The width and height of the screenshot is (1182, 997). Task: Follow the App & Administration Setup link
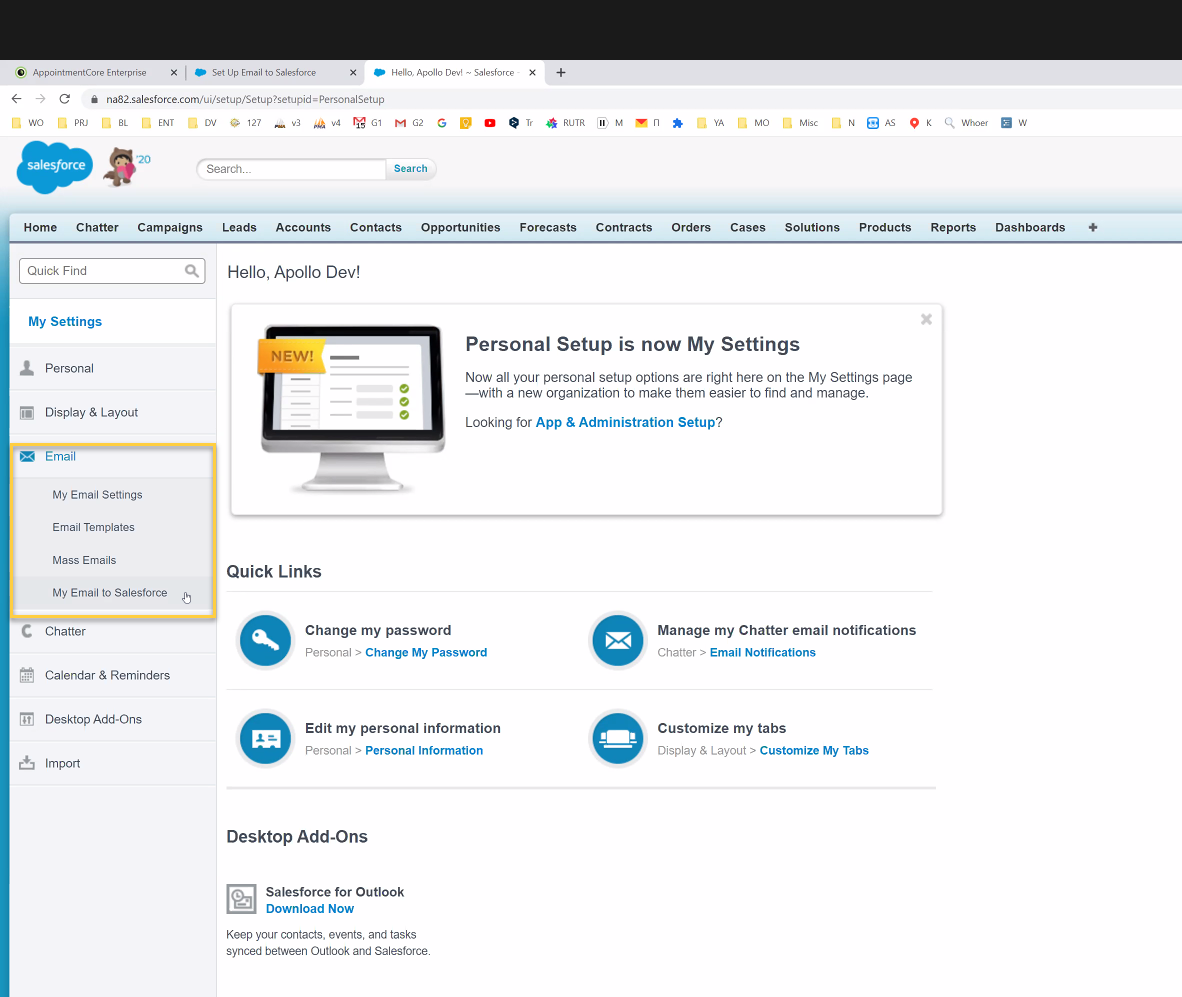(626, 422)
